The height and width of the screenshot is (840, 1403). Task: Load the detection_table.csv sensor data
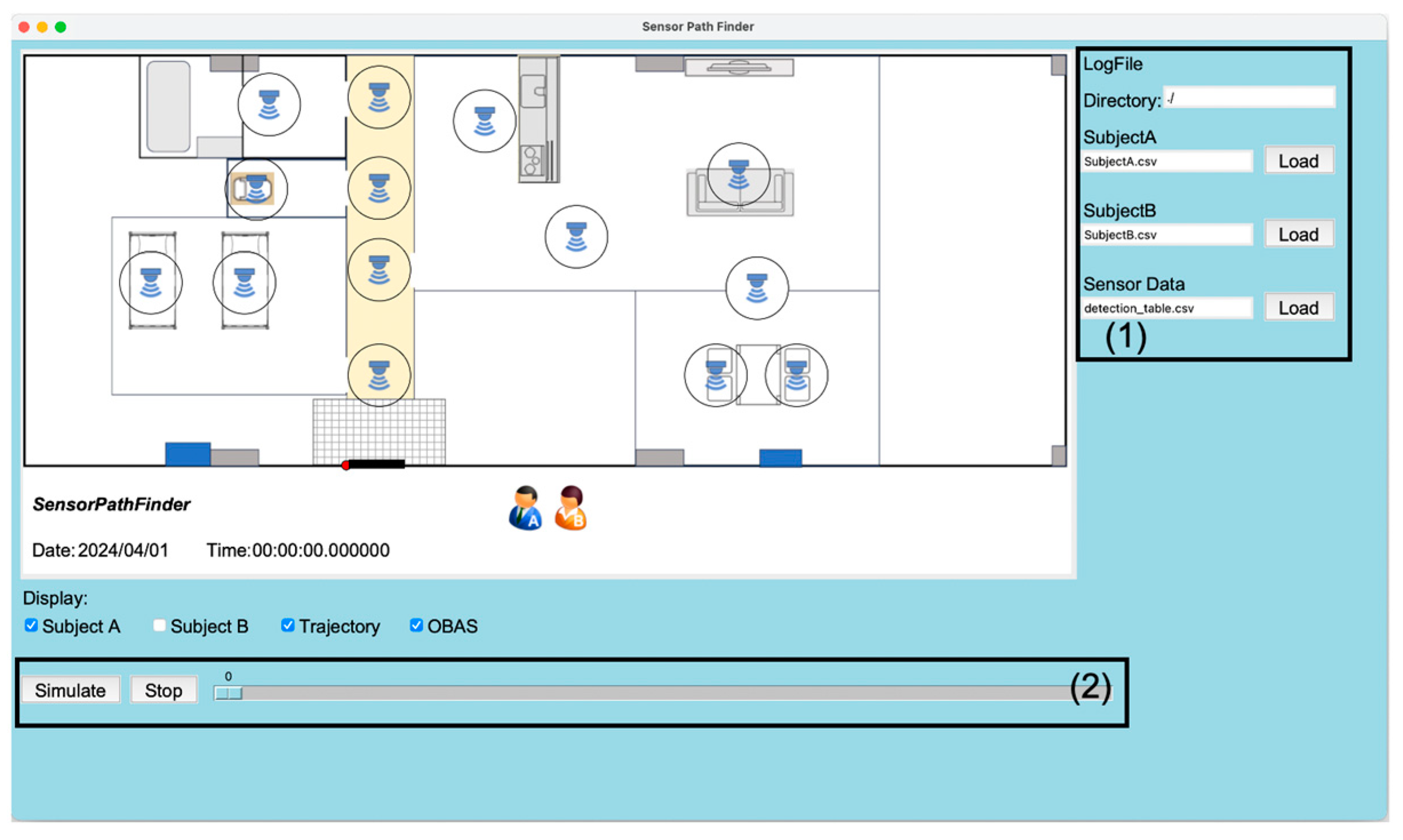coord(1298,308)
